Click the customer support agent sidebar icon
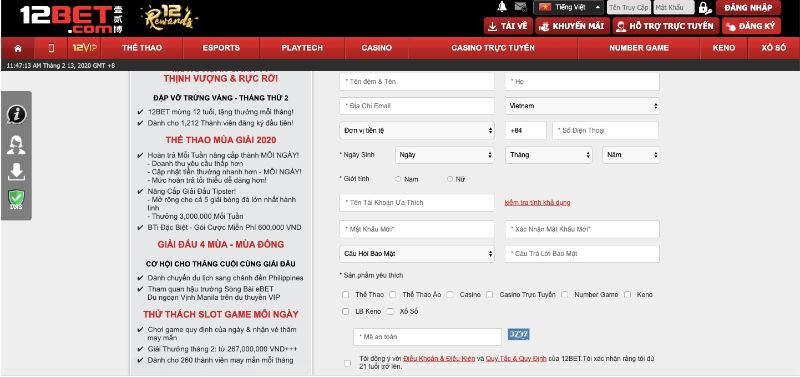The image size is (800, 377). point(16,145)
